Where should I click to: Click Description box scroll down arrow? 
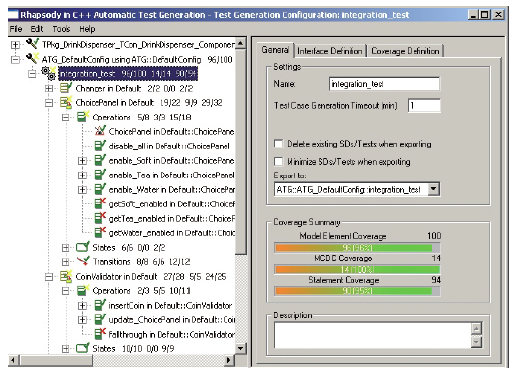(x=477, y=342)
